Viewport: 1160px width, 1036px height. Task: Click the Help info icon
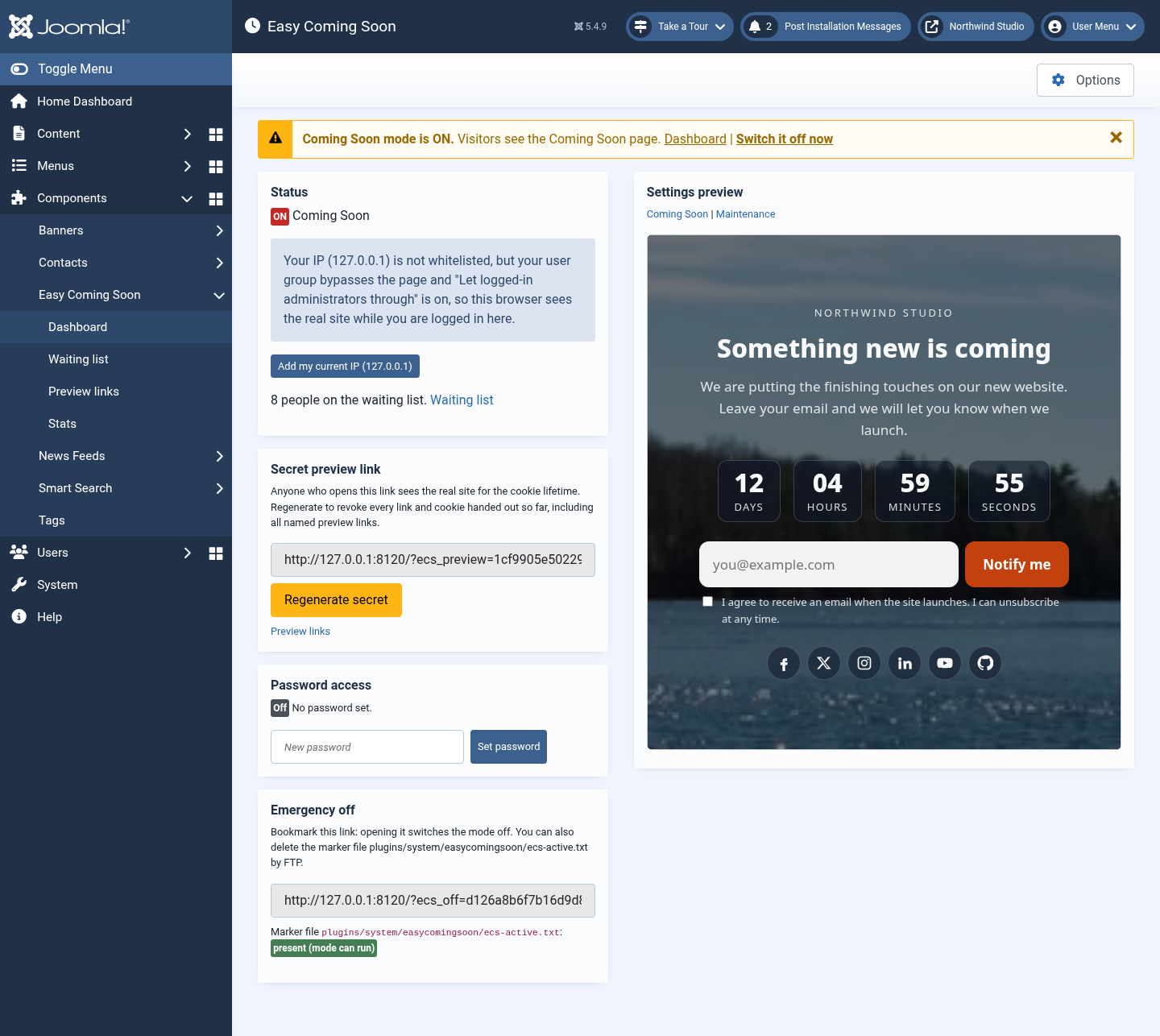[19, 617]
